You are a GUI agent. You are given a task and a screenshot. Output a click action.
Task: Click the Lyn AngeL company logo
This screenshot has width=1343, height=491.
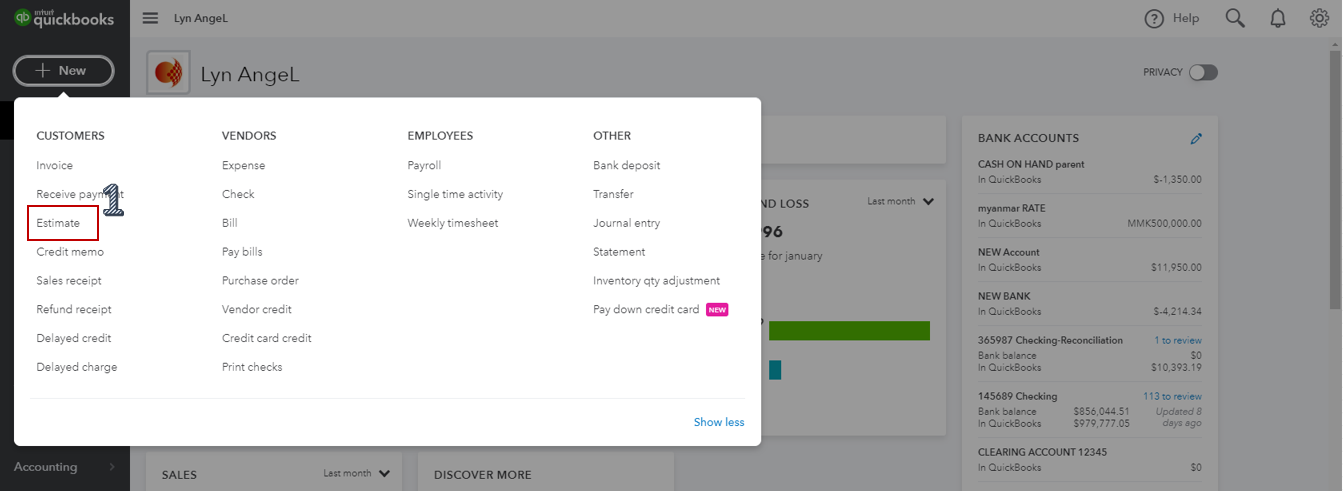tap(169, 74)
